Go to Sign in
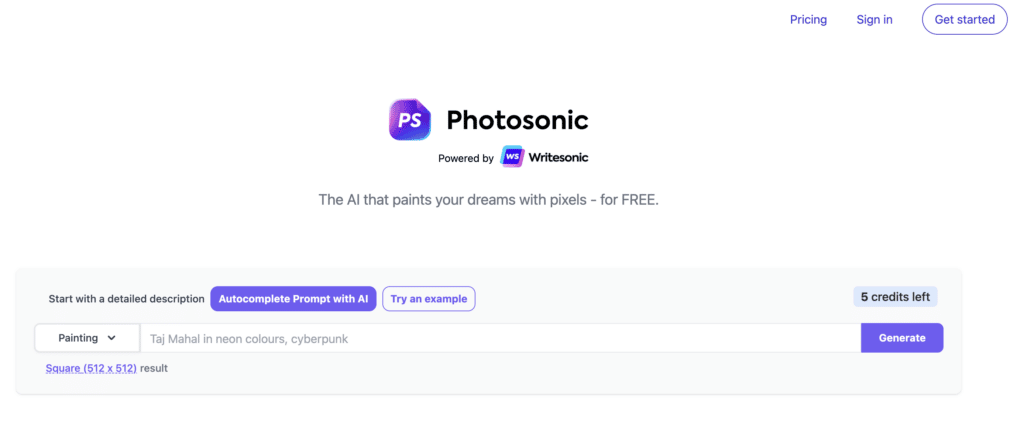Screen dimensions: 1024x433 [x=874, y=19]
